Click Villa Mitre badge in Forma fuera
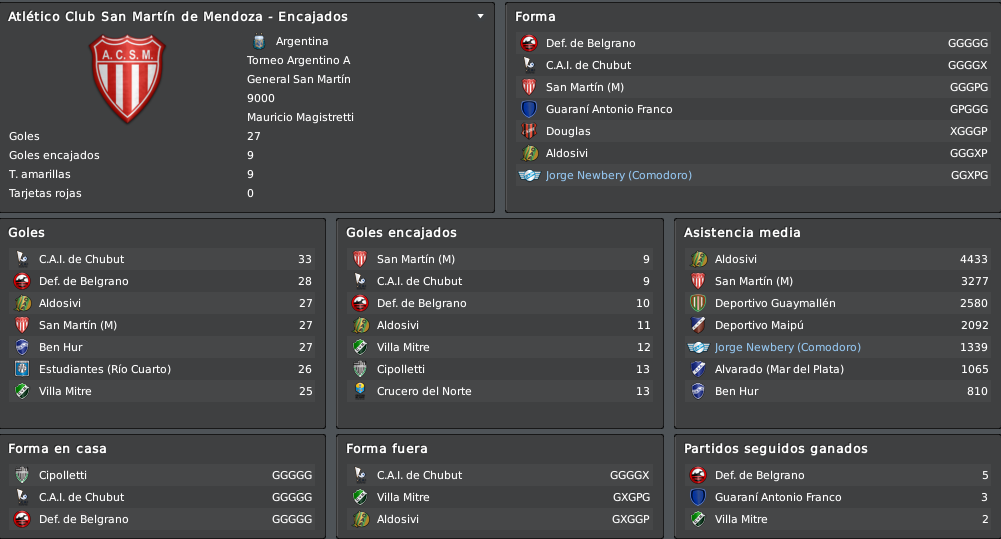Image resolution: width=1001 pixels, height=539 pixels. click(x=360, y=497)
